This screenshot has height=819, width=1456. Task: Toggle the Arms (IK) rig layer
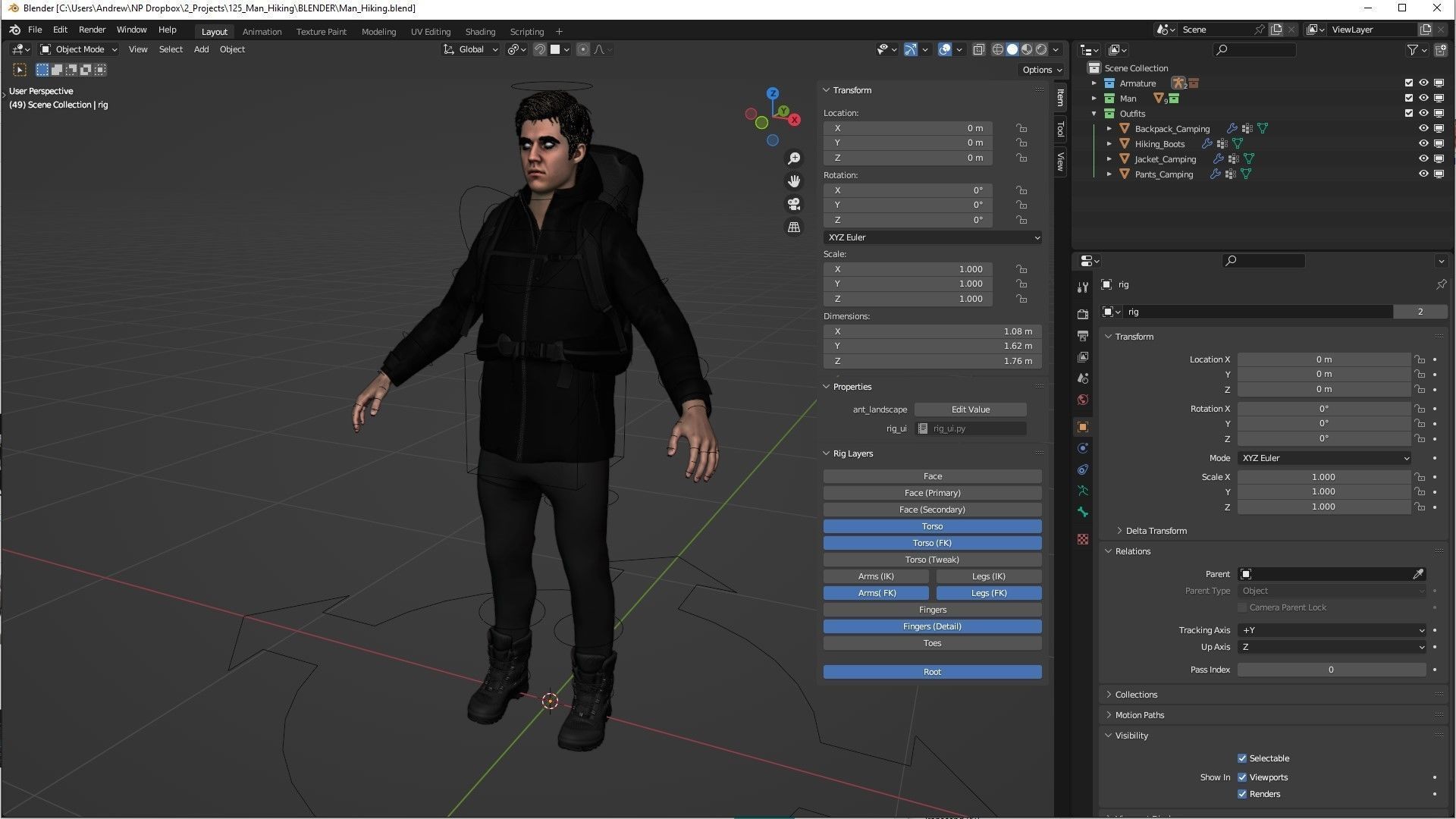[876, 576]
